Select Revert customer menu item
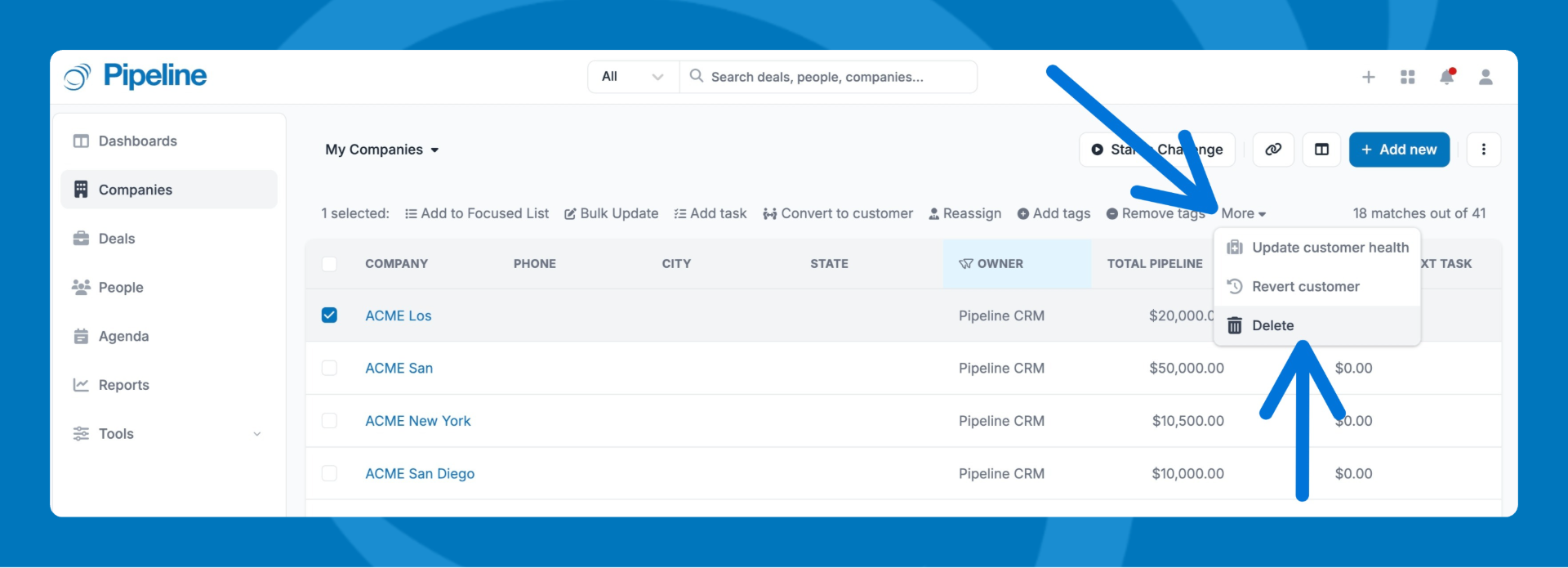The height and width of the screenshot is (568, 1568). 1317,286
